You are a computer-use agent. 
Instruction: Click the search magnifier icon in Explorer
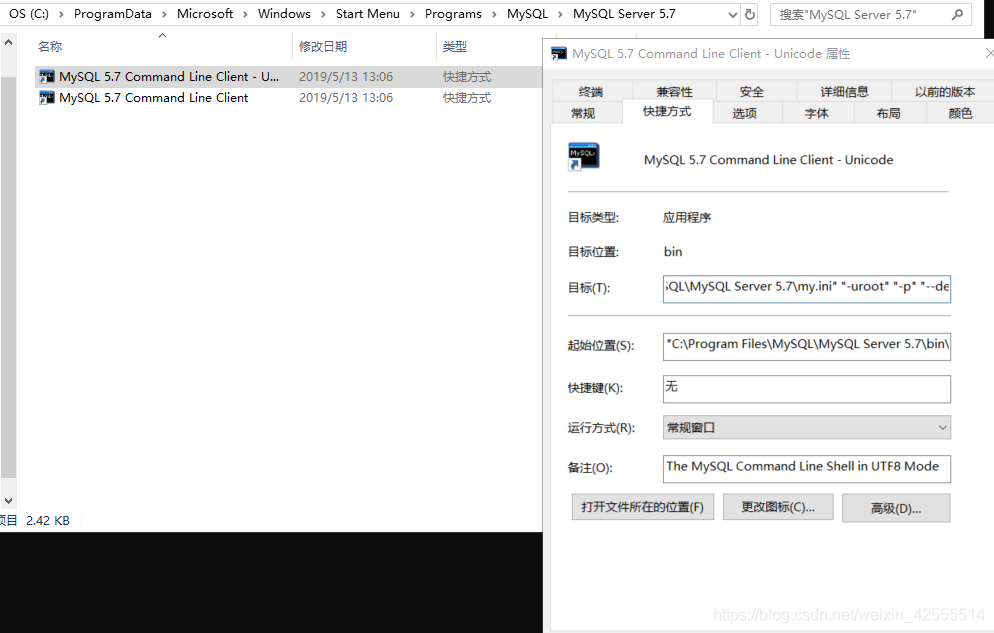(957, 14)
